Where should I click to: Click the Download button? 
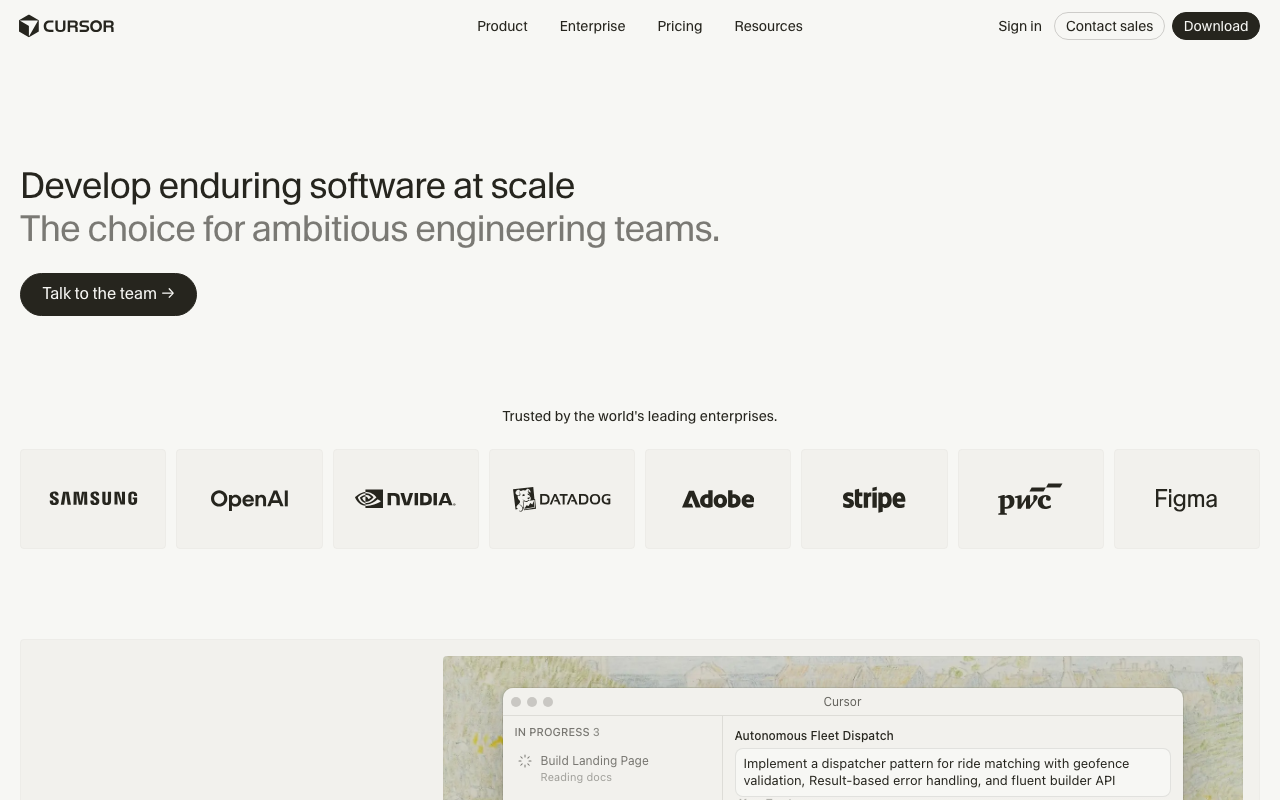point(1215,26)
